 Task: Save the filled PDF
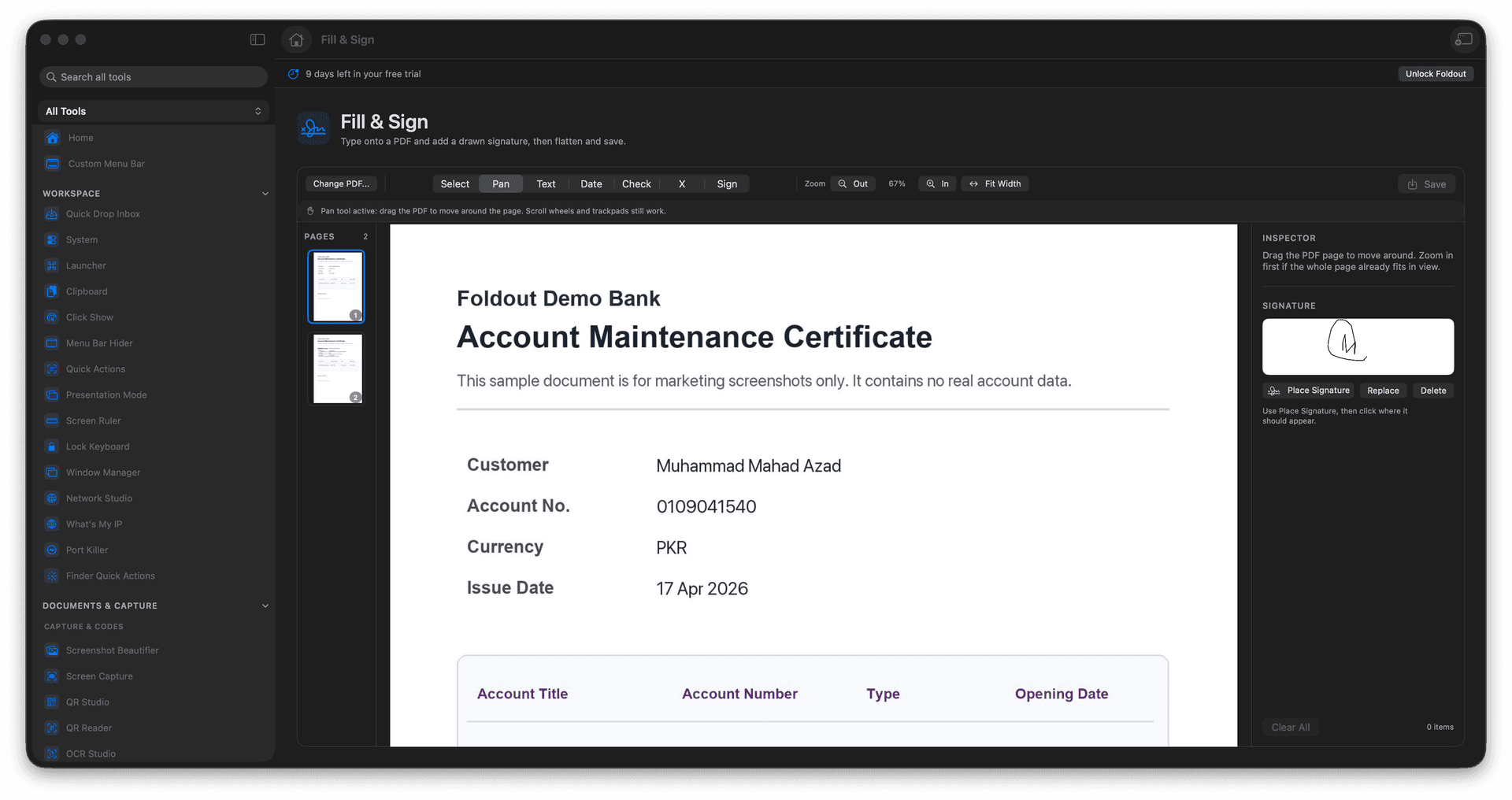click(x=1427, y=184)
